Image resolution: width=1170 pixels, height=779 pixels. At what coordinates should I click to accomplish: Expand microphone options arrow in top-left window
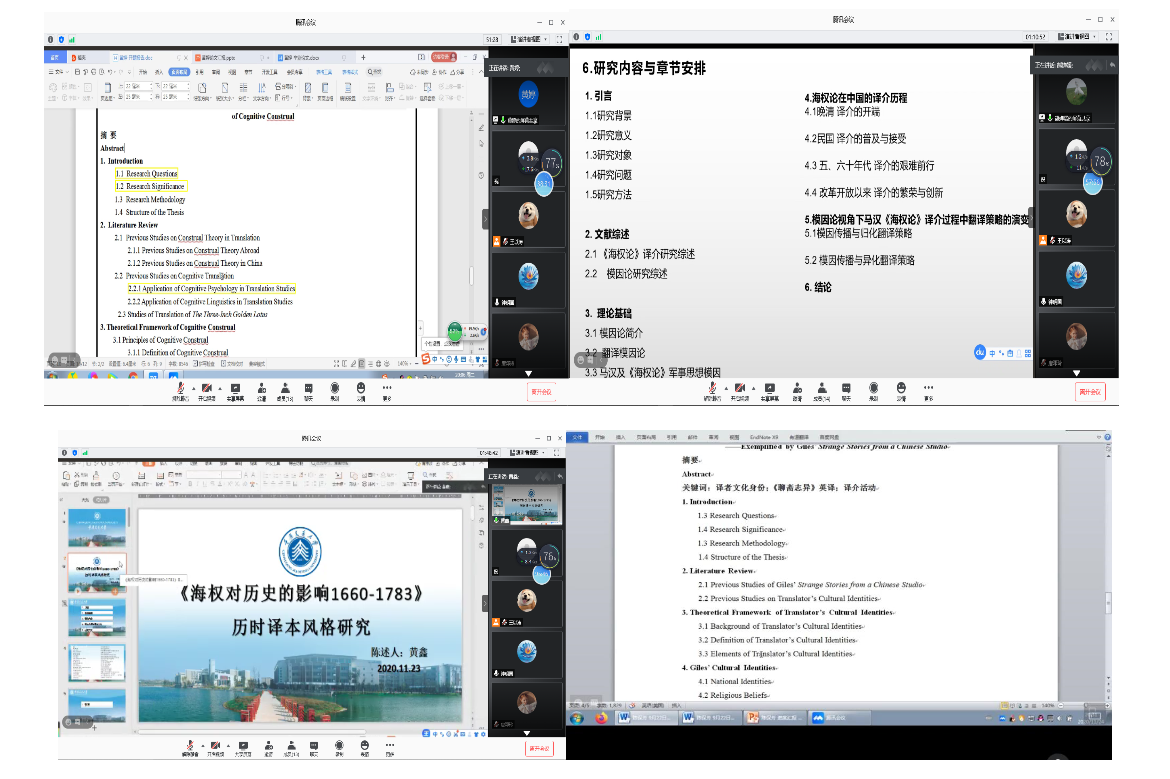(193, 389)
